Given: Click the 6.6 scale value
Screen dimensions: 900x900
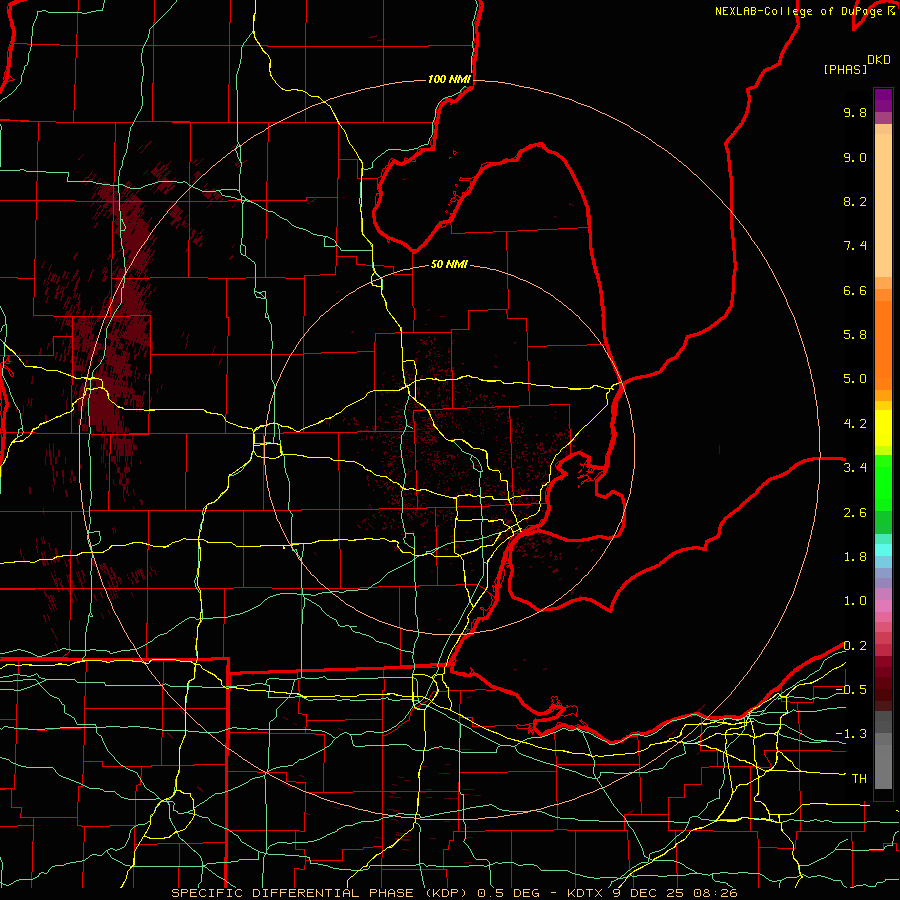Looking at the screenshot, I should tap(855, 290).
